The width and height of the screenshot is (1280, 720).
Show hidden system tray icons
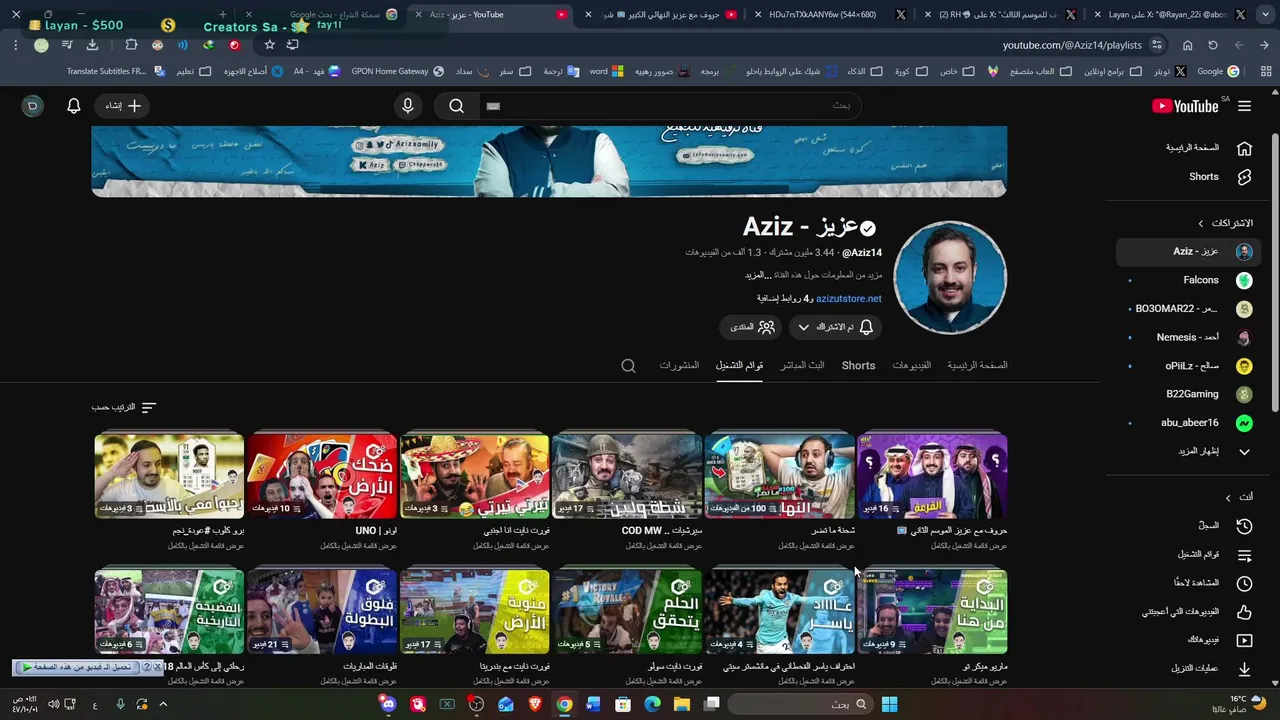(163, 704)
